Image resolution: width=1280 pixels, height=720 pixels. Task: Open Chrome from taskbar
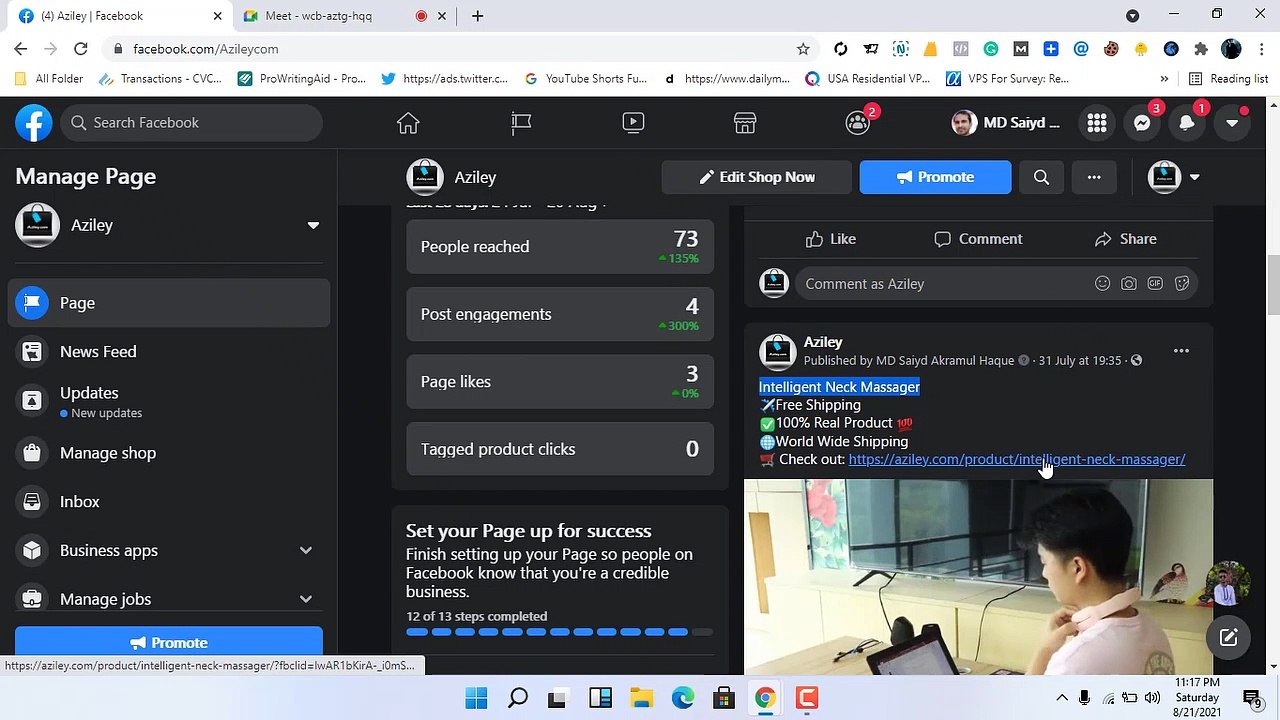point(765,698)
